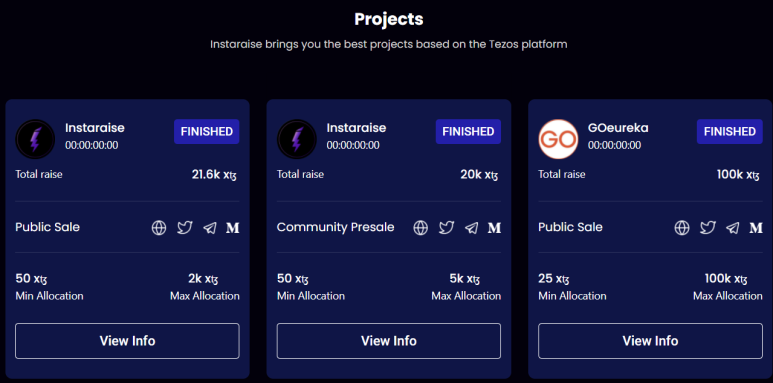Open Telegram icon on GOeureka card
This screenshot has height=383, width=773.
pyautogui.click(x=733, y=228)
